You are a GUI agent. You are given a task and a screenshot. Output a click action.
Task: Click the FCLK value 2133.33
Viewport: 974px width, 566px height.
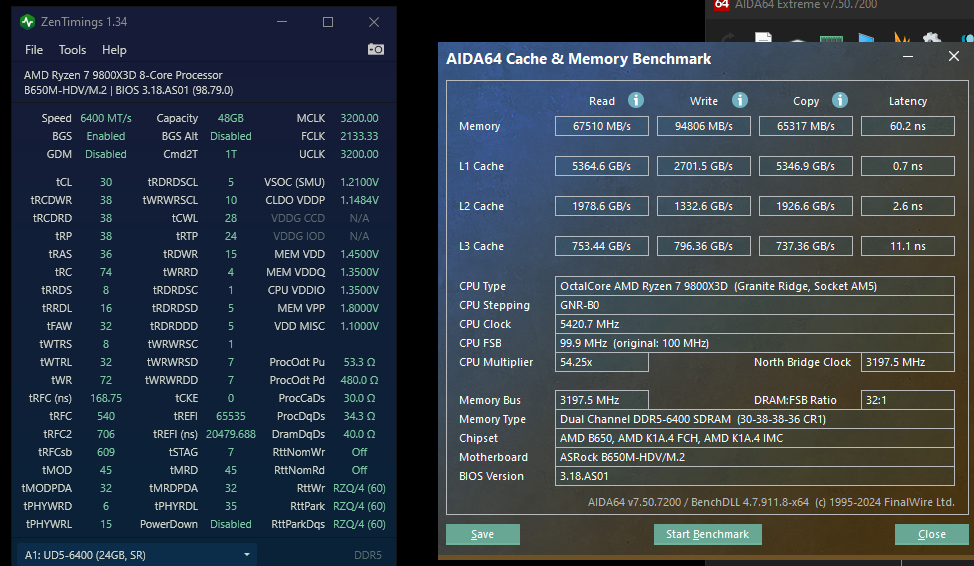[x=359, y=136]
